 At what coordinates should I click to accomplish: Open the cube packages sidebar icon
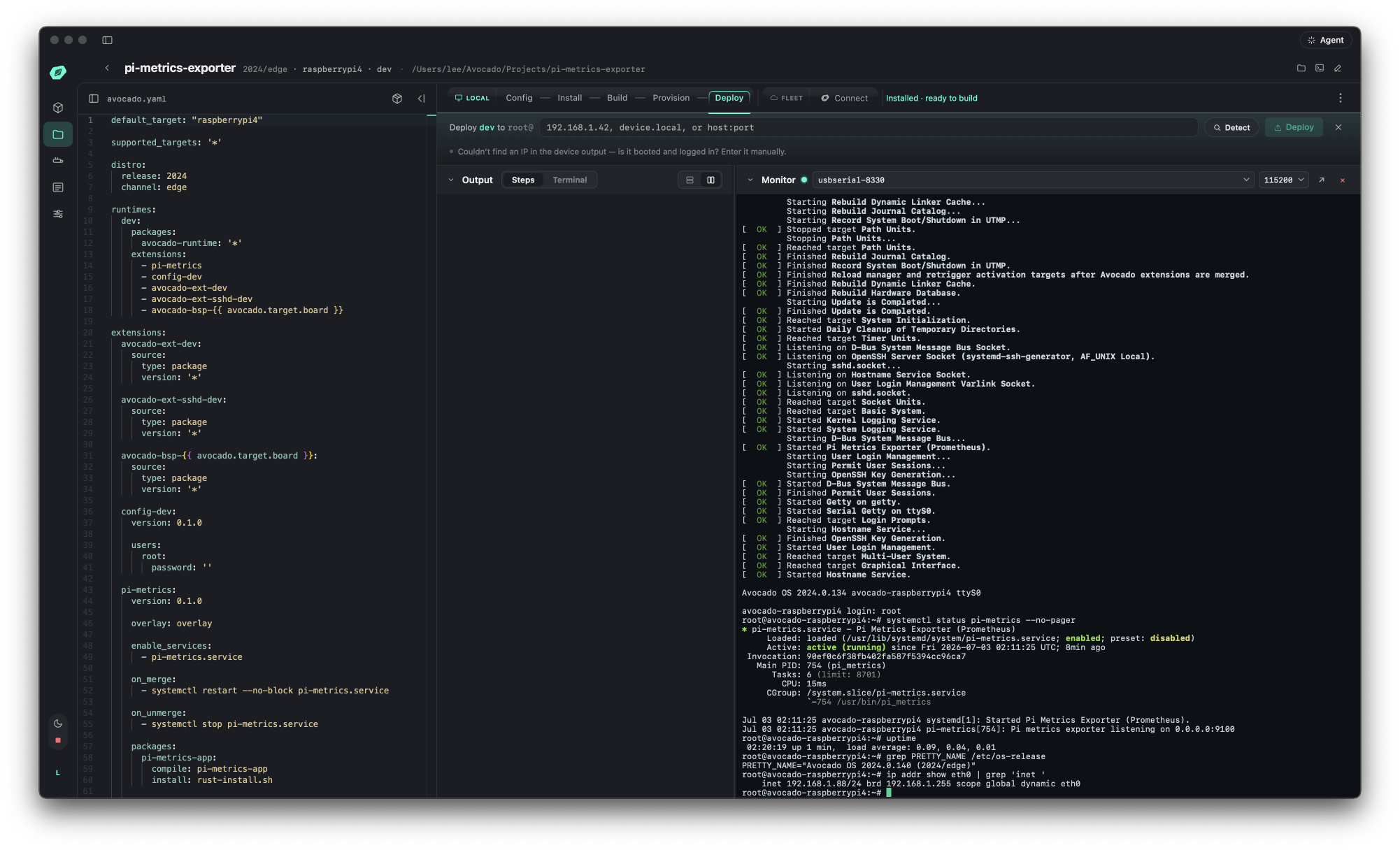[x=58, y=108]
